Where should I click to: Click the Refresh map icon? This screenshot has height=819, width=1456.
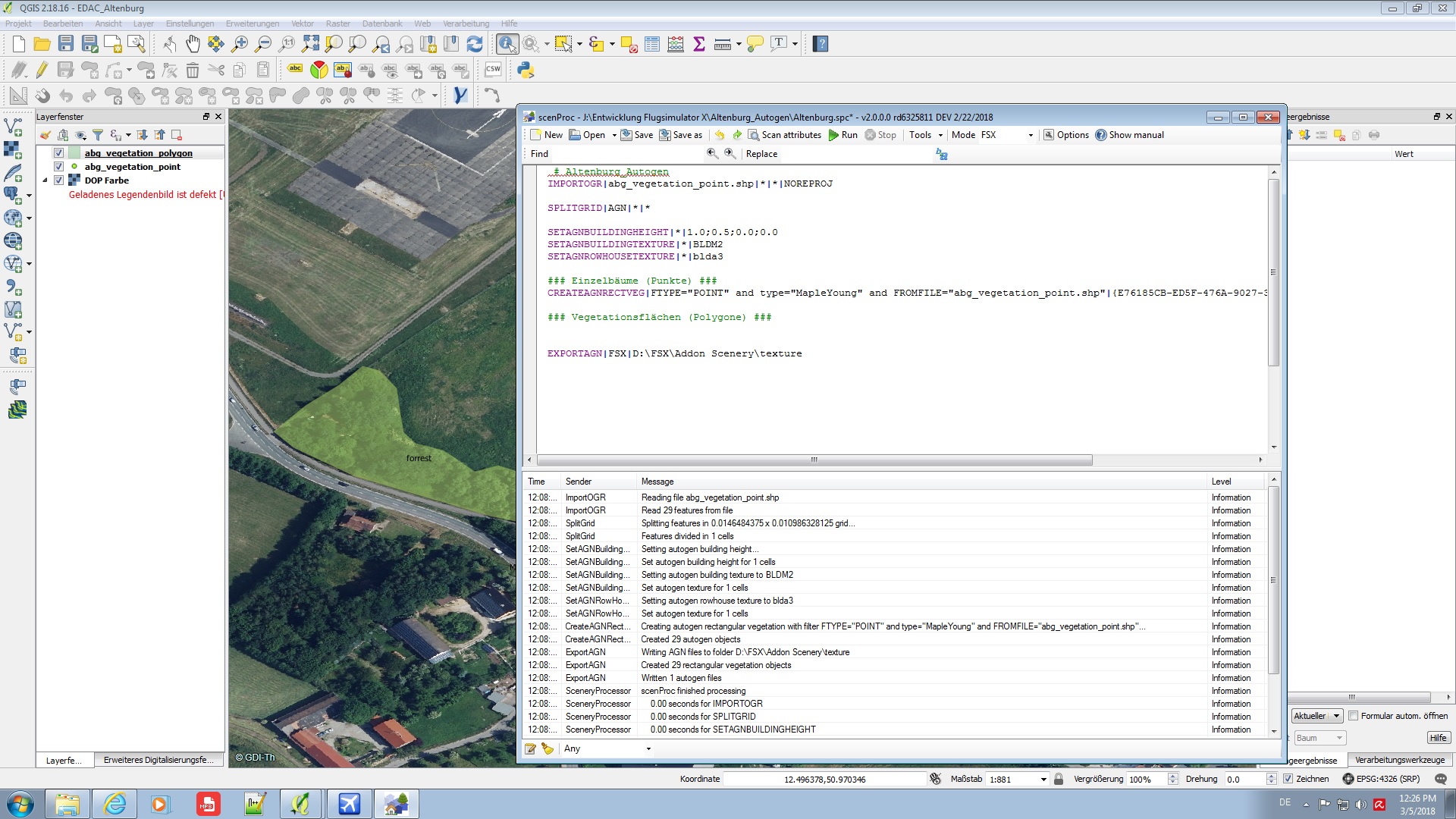click(x=475, y=44)
